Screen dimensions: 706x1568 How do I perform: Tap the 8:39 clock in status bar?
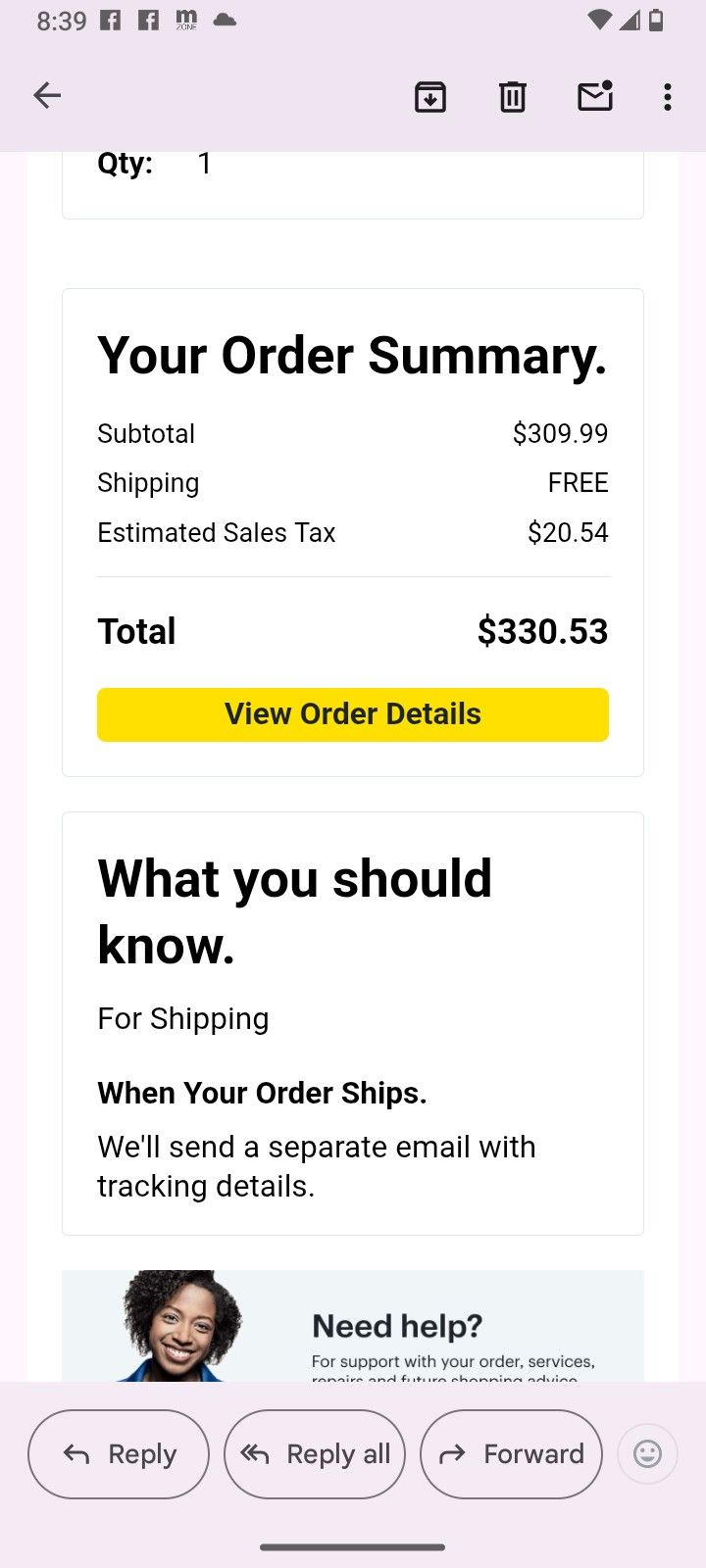pos(62,22)
